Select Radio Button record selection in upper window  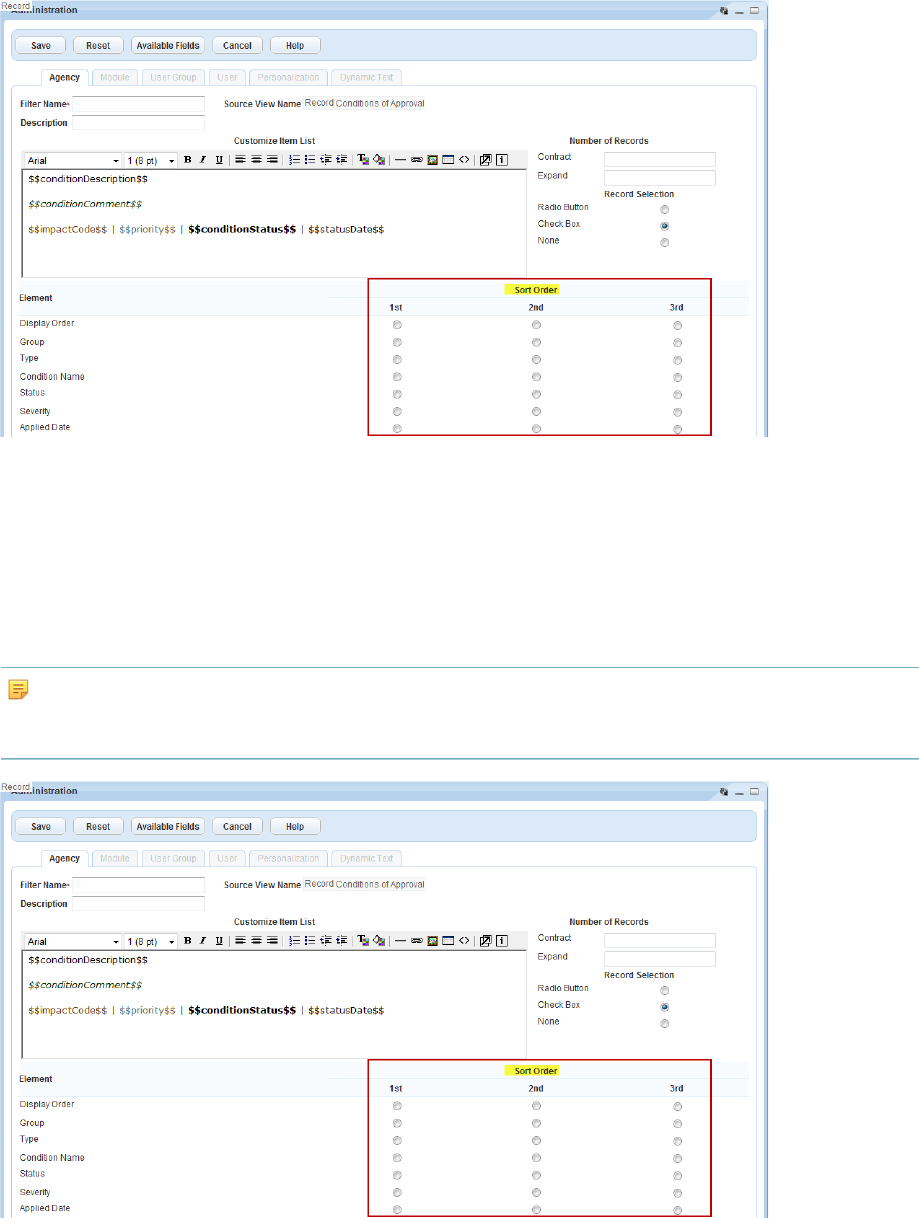point(664,209)
